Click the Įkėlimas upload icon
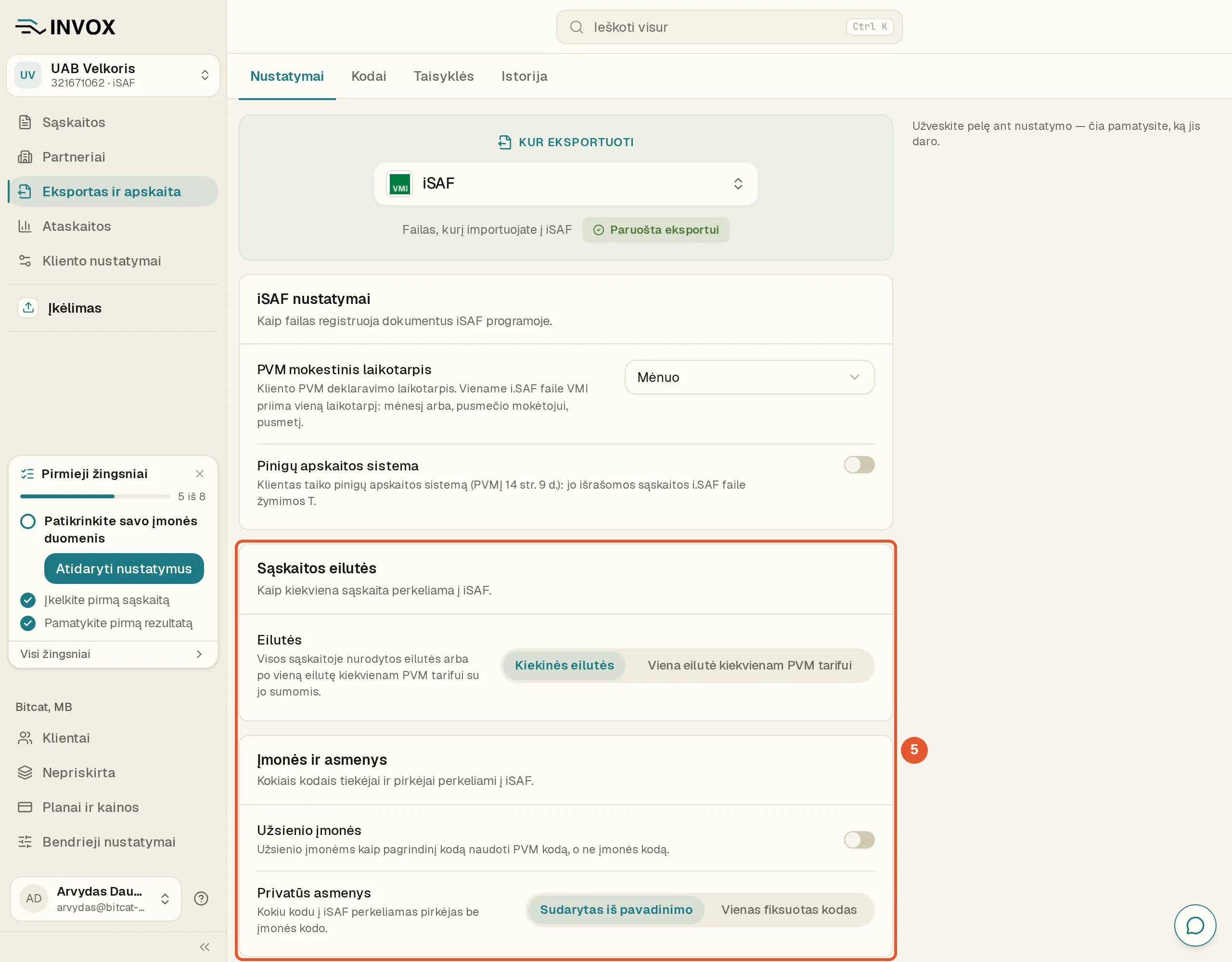The width and height of the screenshot is (1232, 962). coord(28,308)
